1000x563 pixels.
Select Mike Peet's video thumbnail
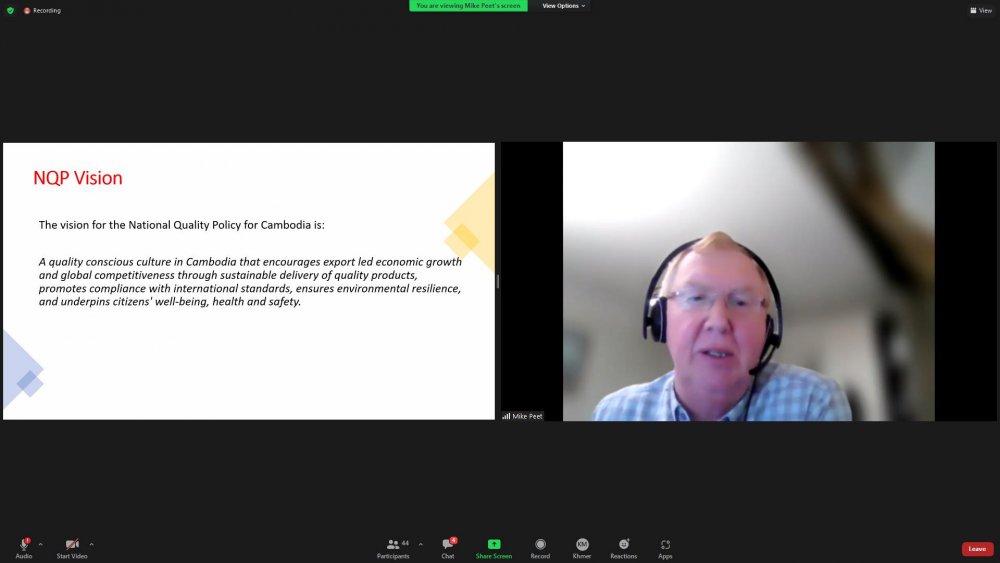tap(748, 281)
